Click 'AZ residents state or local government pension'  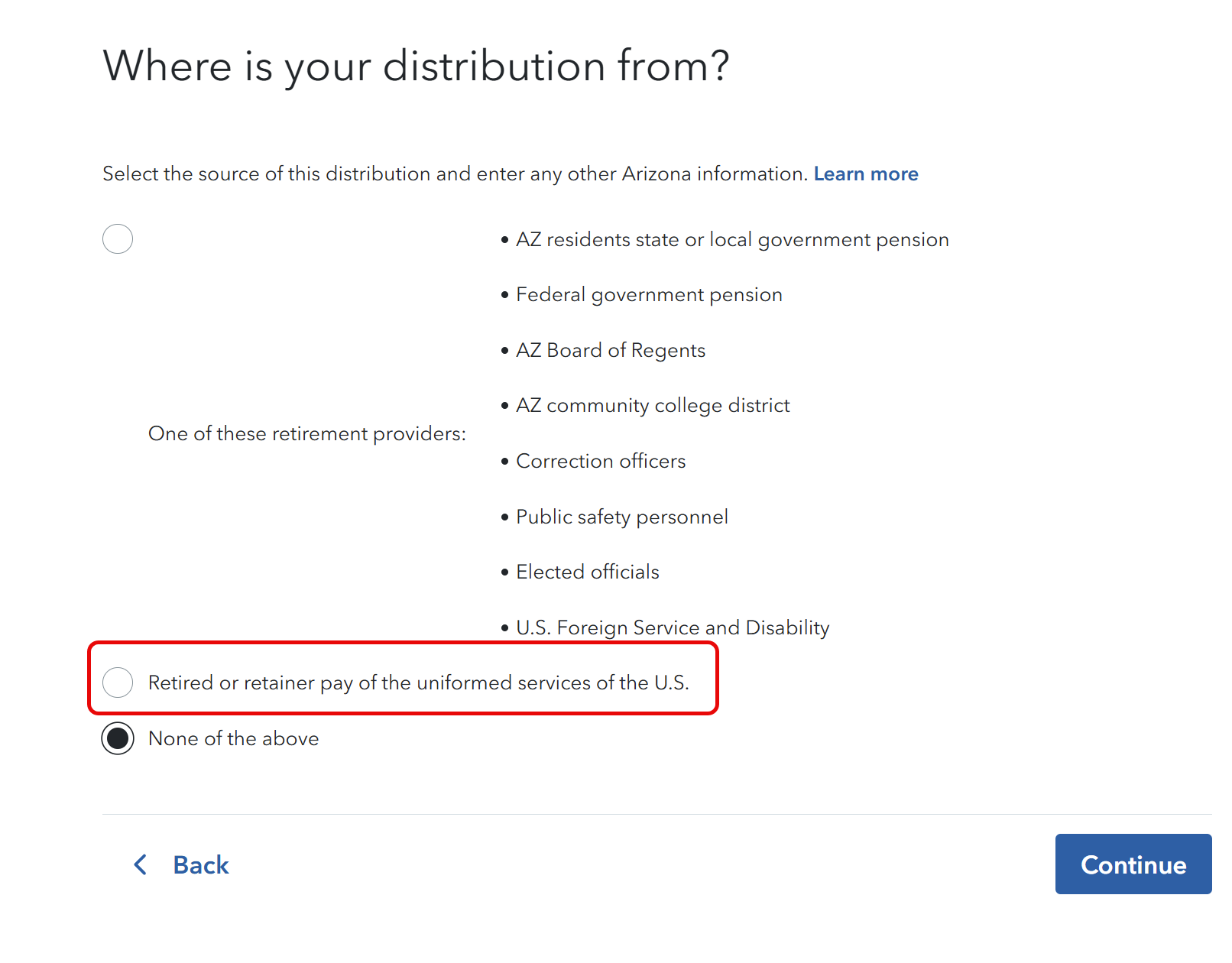click(731, 240)
